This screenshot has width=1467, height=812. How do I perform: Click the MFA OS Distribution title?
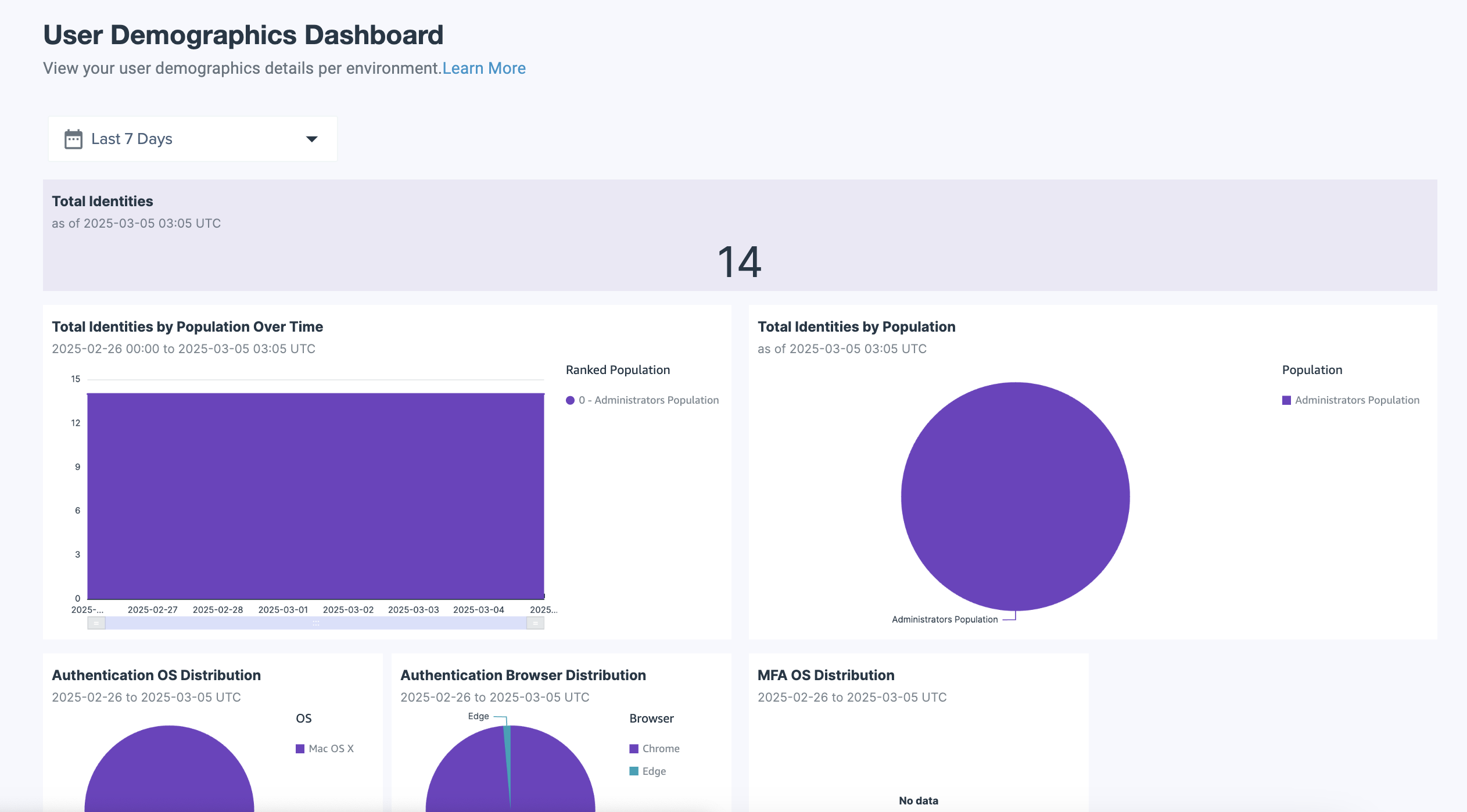pyautogui.click(x=826, y=676)
